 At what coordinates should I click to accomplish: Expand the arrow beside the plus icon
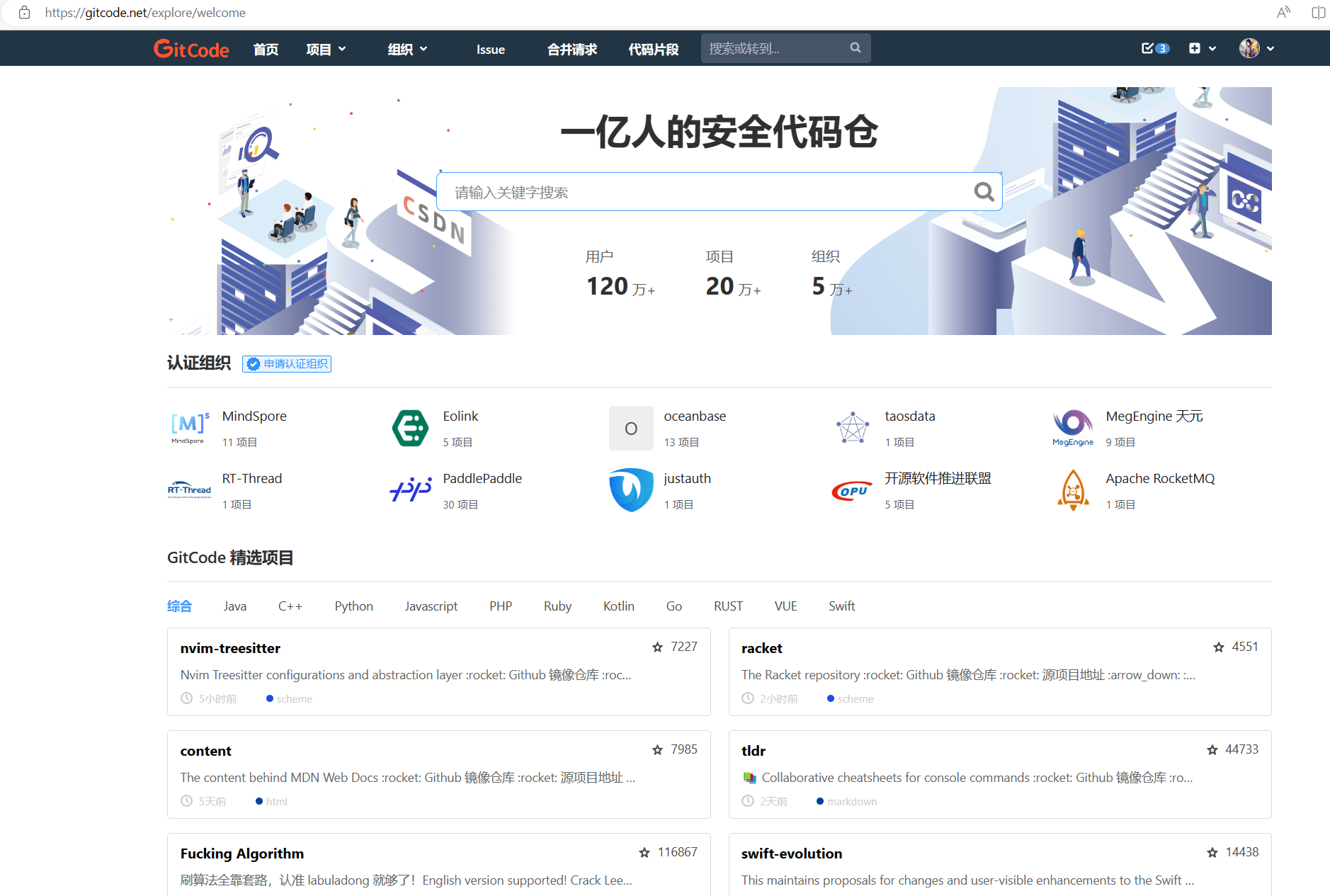(x=1212, y=49)
